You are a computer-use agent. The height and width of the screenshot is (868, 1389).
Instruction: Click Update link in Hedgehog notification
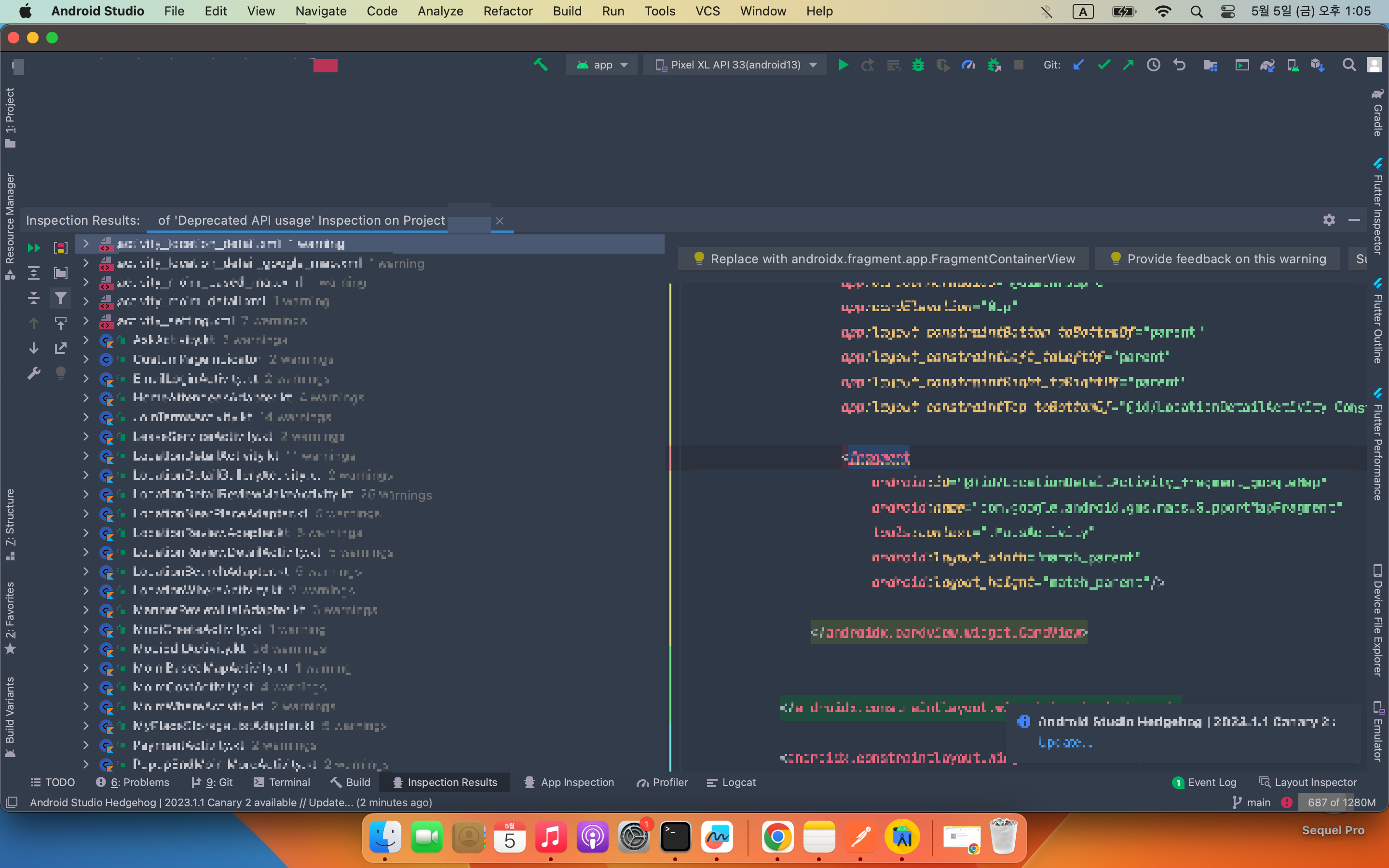click(x=1065, y=742)
